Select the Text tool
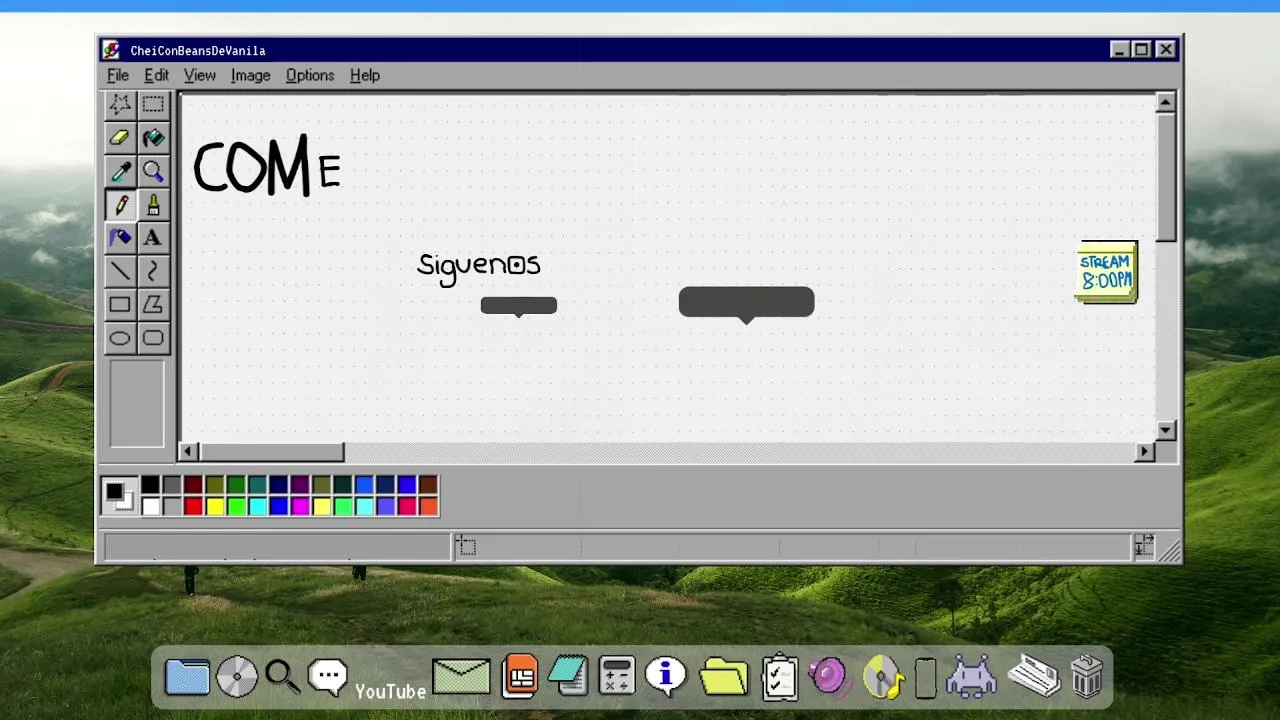The height and width of the screenshot is (720, 1280). click(x=153, y=237)
